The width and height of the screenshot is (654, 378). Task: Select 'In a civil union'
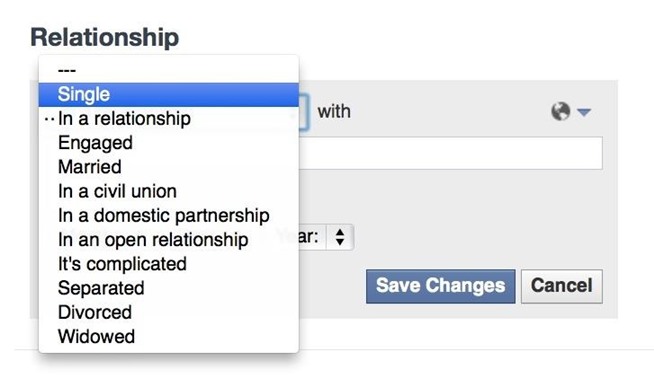pyautogui.click(x=169, y=191)
